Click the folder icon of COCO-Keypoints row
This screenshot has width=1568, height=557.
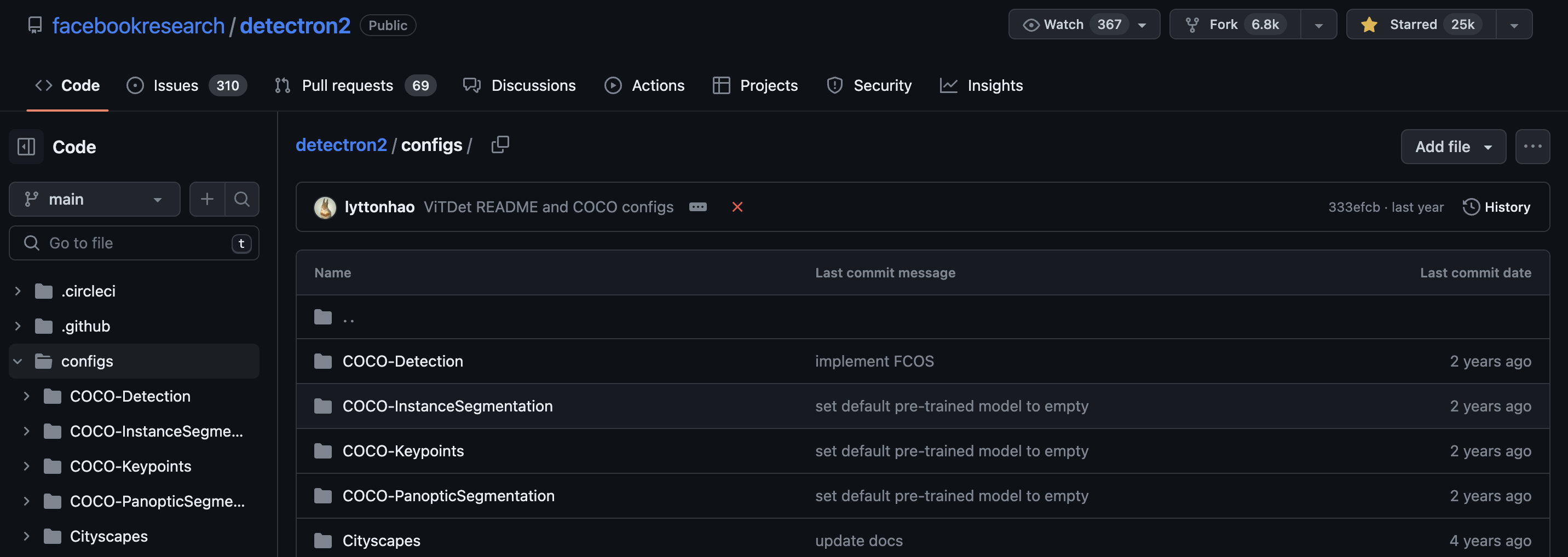tap(322, 451)
